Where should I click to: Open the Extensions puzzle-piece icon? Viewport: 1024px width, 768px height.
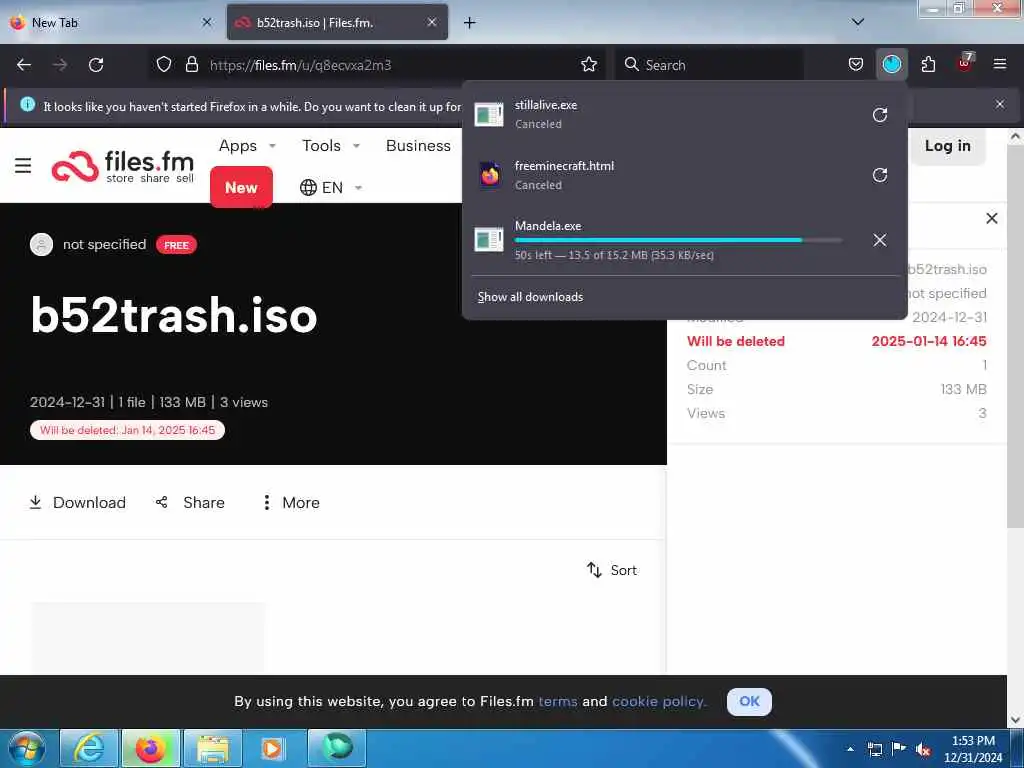928,65
